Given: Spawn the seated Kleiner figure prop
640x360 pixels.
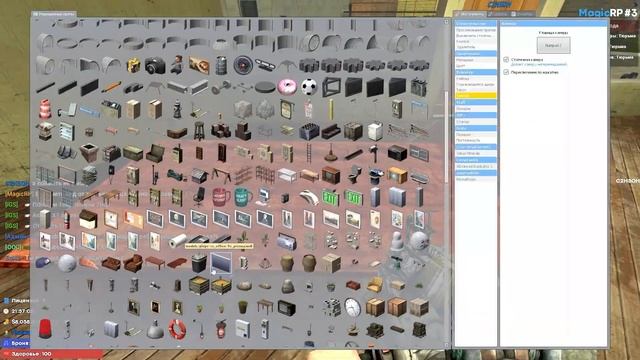Looking at the screenshot, I should point(177,65).
